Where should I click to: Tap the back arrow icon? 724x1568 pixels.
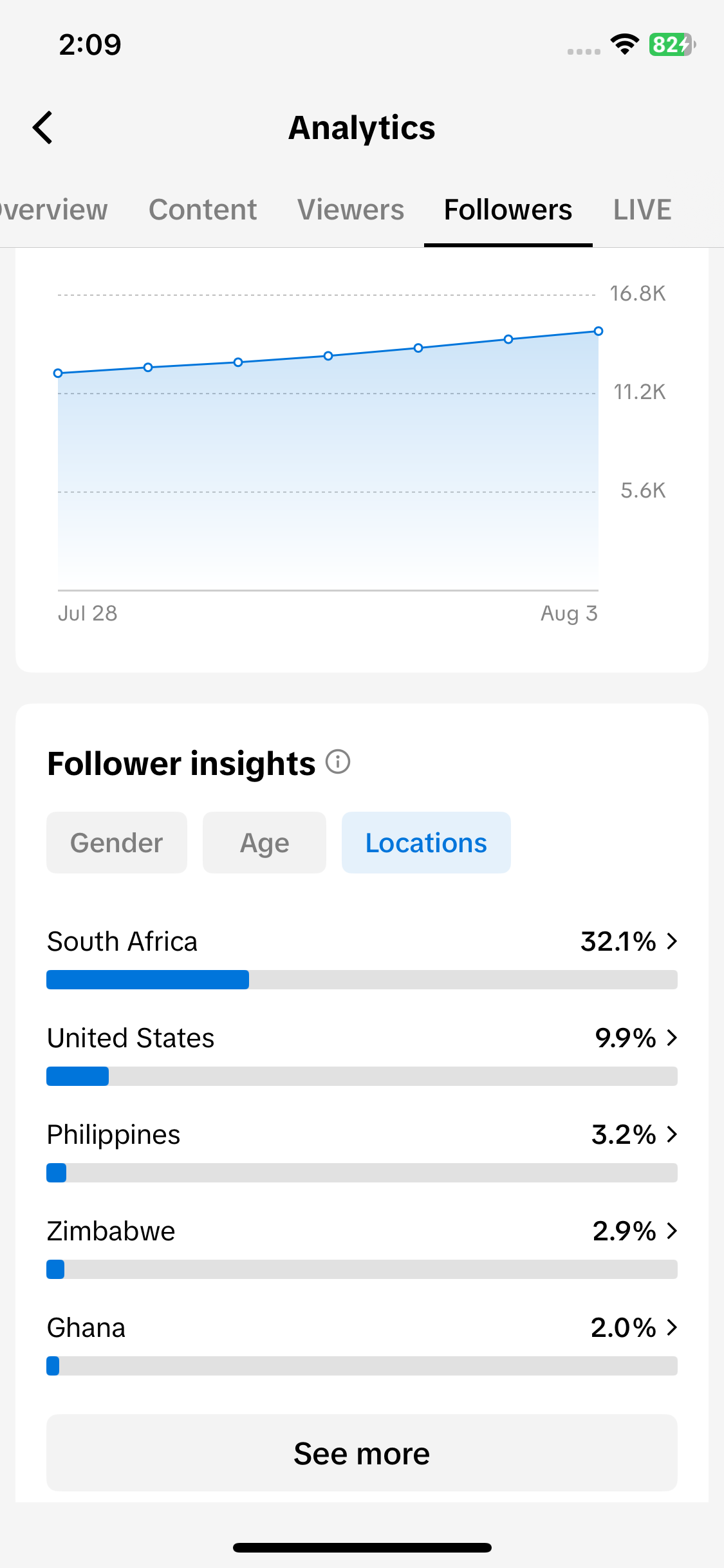(42, 127)
